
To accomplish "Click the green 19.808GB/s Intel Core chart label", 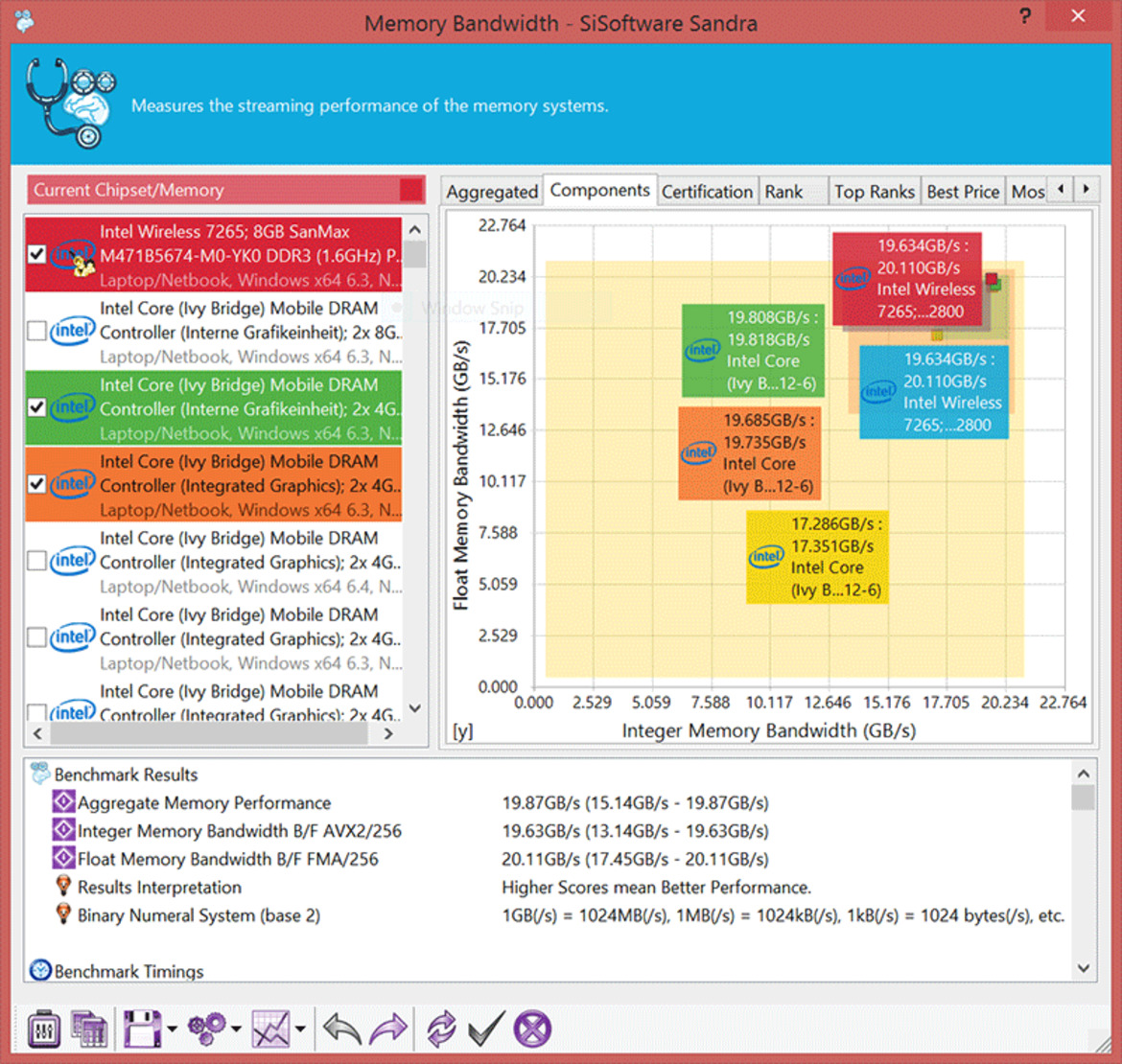I will tap(754, 351).
